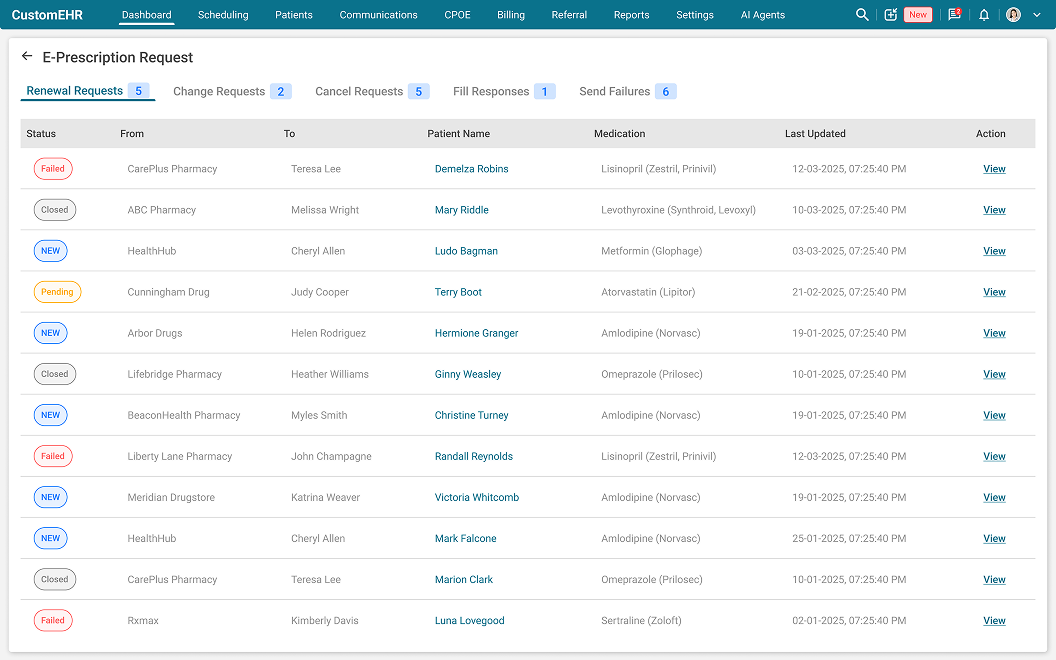Viewport: 1056px width, 660px height.
Task: Open the Scheduling menu
Action: 223,15
